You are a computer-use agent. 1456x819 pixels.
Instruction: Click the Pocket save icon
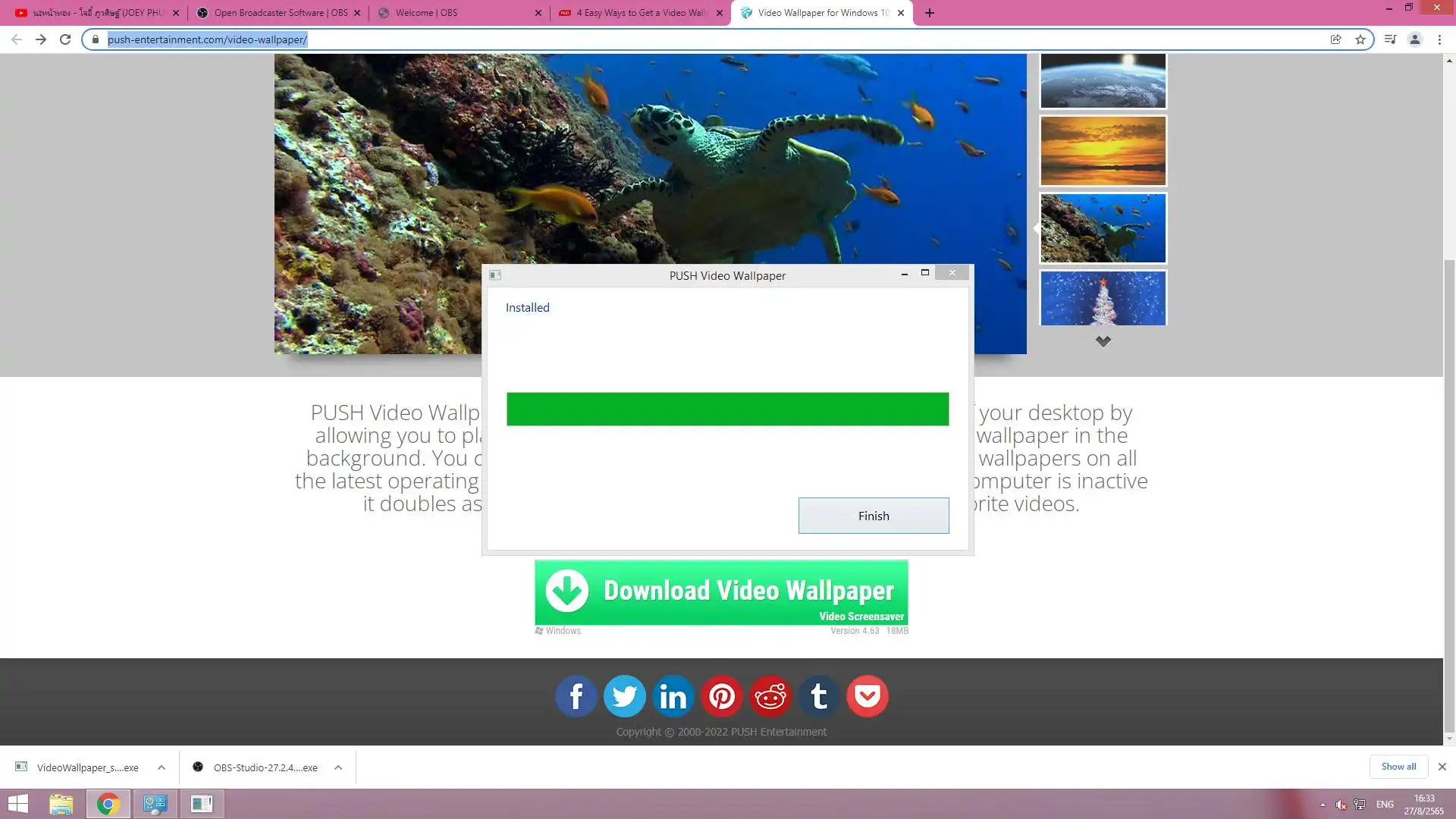click(868, 696)
